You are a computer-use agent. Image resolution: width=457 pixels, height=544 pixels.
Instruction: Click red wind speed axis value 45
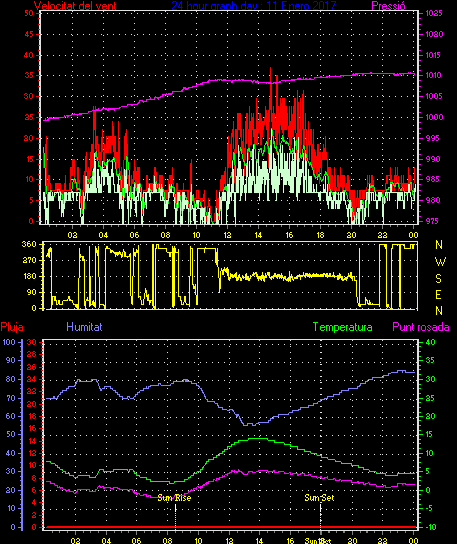[29, 34]
